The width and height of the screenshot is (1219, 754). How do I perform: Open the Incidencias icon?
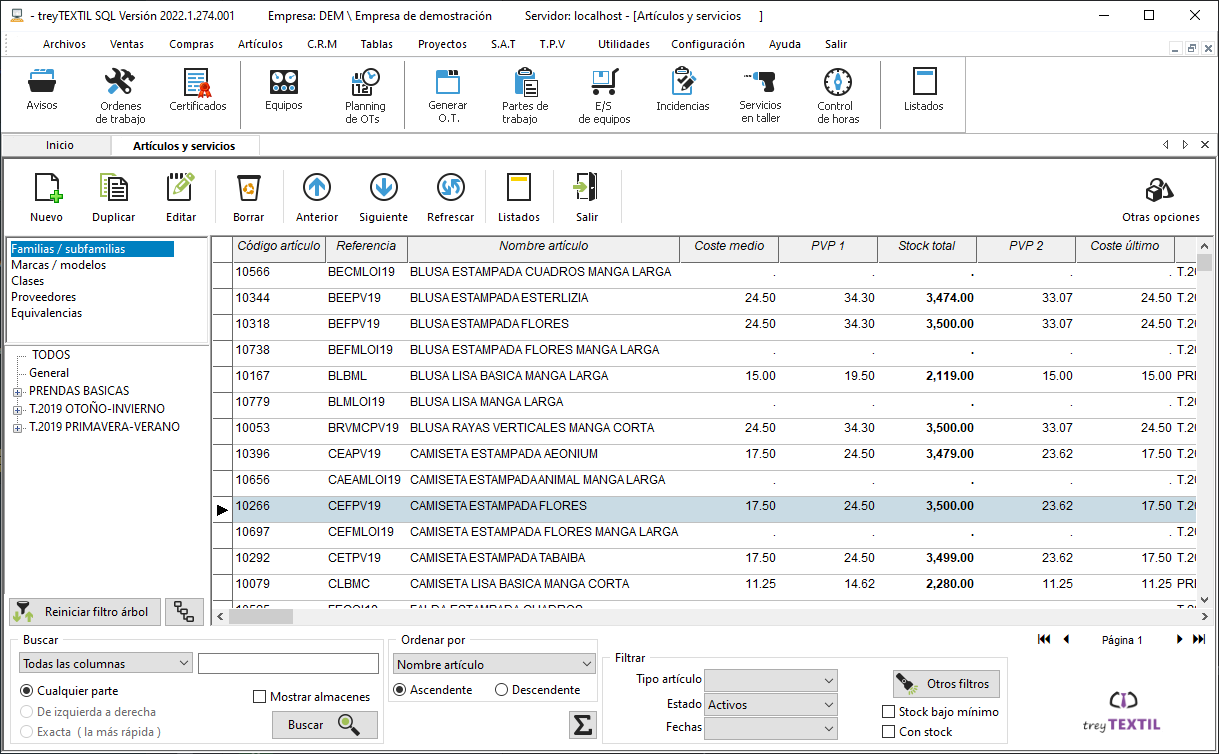[x=683, y=90]
